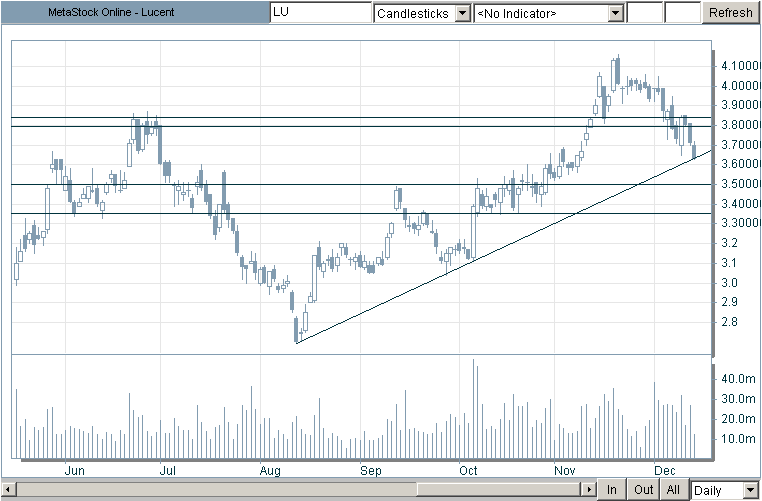This screenshot has height=501, width=762.
Task: Zoom out with the Out button
Action: [643, 489]
